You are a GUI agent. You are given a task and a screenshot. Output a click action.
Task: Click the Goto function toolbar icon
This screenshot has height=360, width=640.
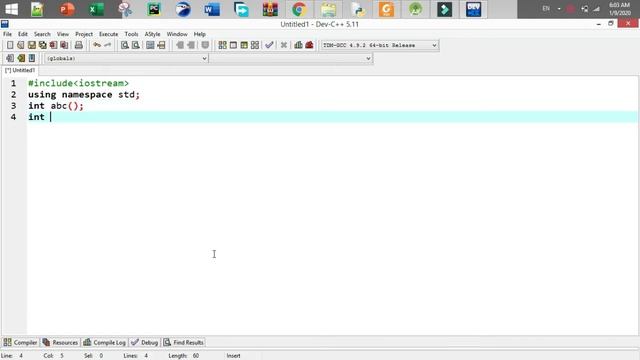pyautogui.click(x=150, y=45)
